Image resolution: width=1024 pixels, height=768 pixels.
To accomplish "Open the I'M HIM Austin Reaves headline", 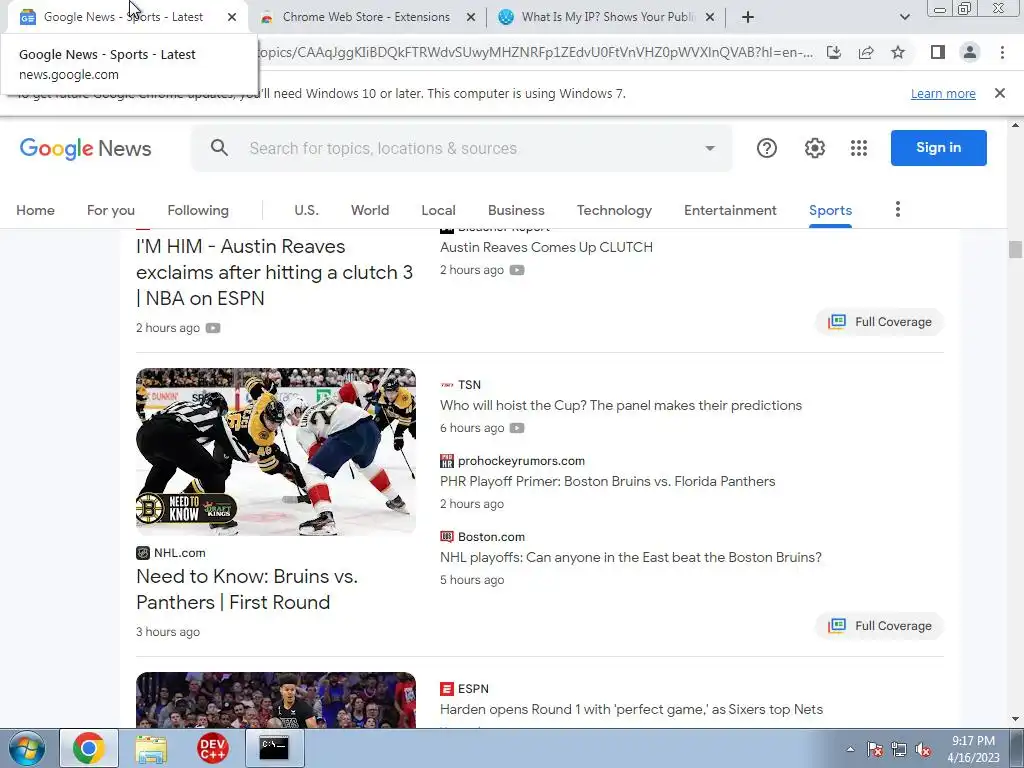I will [x=274, y=272].
